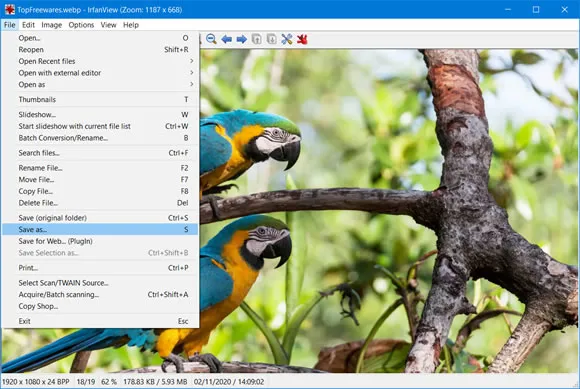This screenshot has height=389, width=580.
Task: Open the Options menu
Action: coord(81,25)
